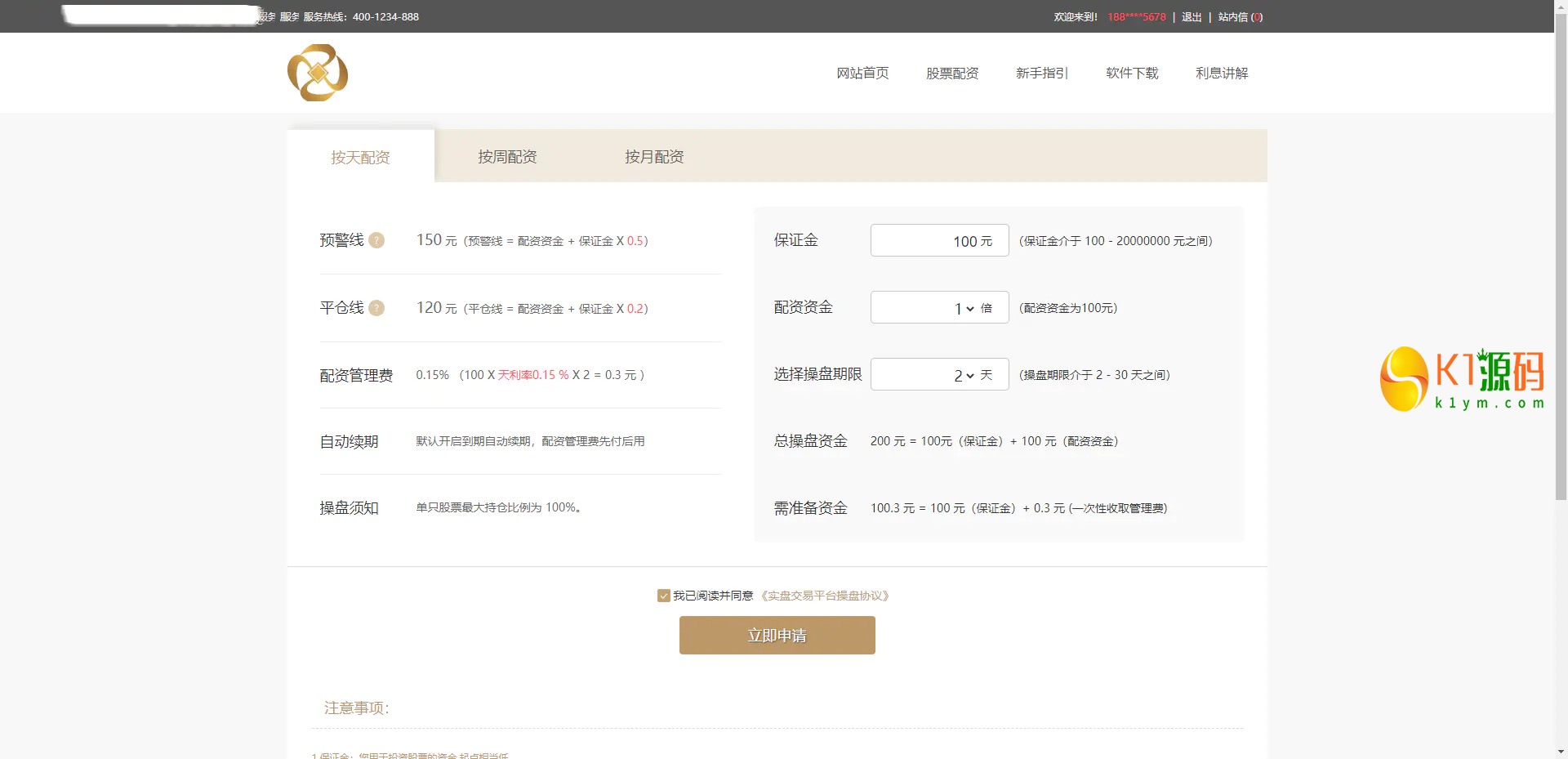The height and width of the screenshot is (759, 1568).
Task: Open 新手指引 navigation item
Action: coord(1042,73)
